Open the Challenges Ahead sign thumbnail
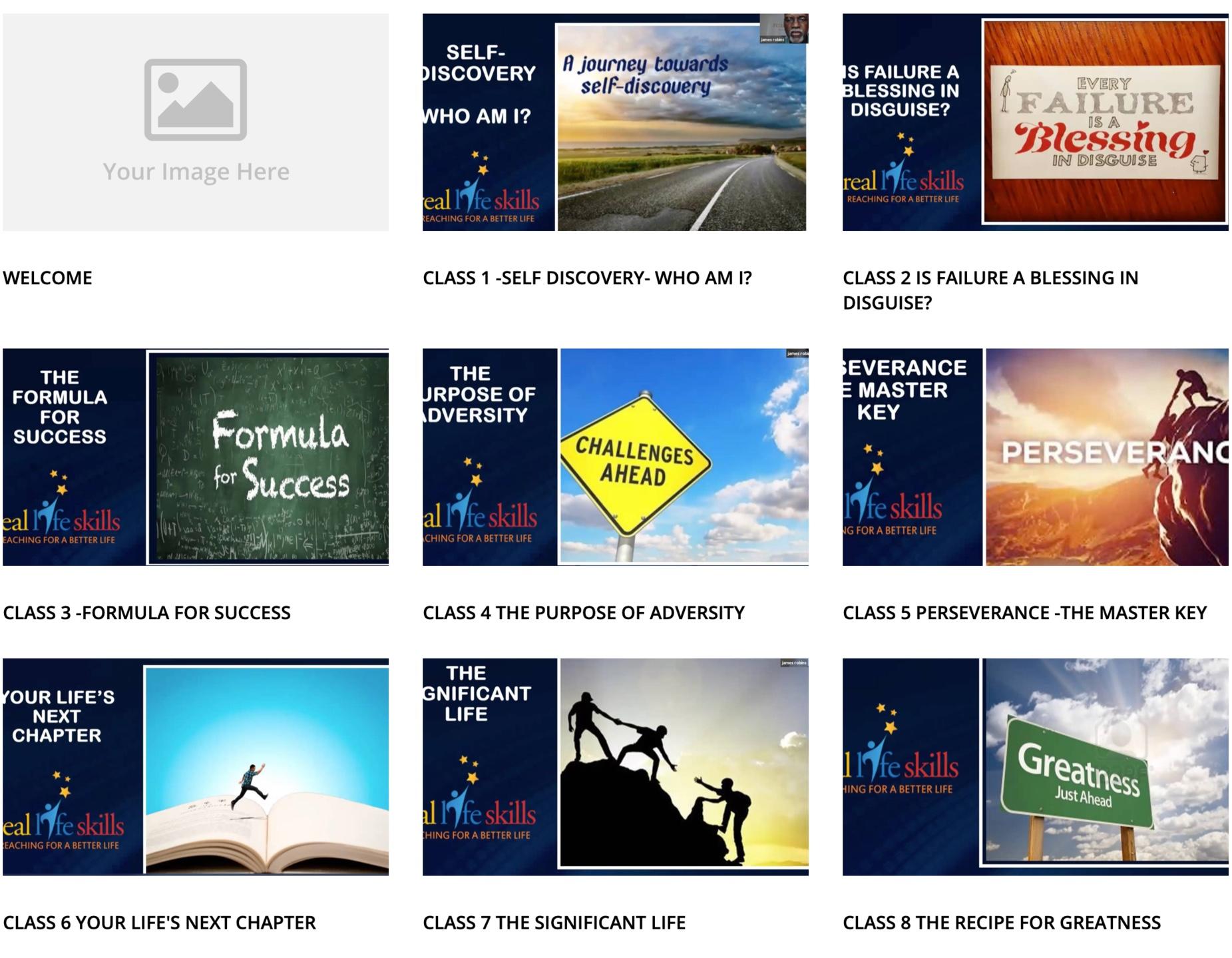1232x958 pixels. [615, 457]
